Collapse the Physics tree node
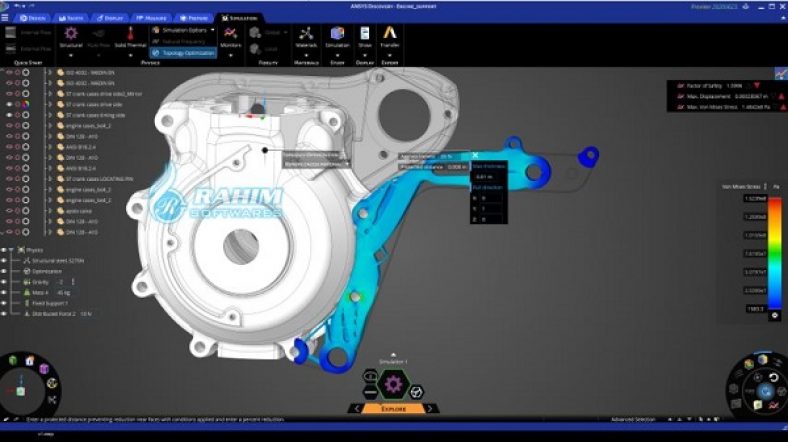Screen dimensions: 788x442 (11, 250)
